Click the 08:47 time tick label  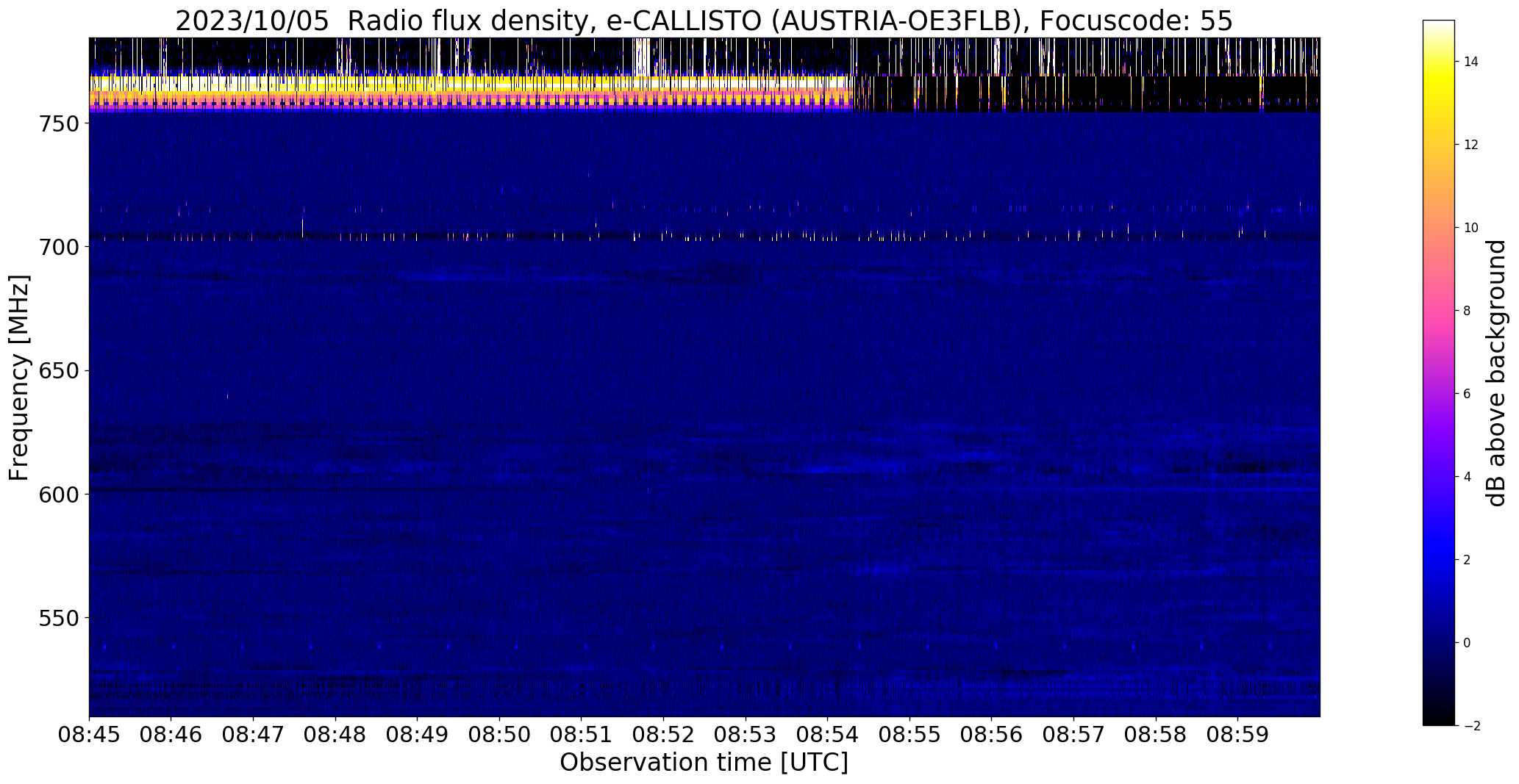click(254, 735)
